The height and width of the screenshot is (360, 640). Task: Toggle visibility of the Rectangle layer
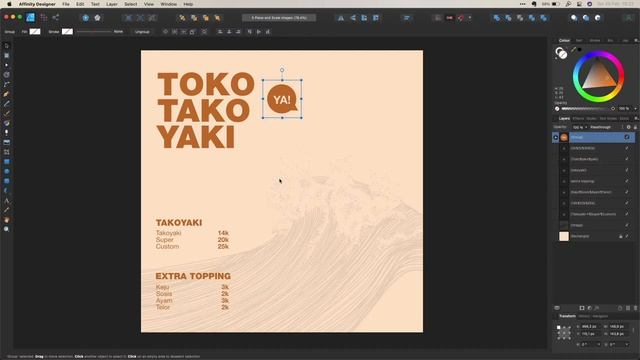(x=627, y=236)
